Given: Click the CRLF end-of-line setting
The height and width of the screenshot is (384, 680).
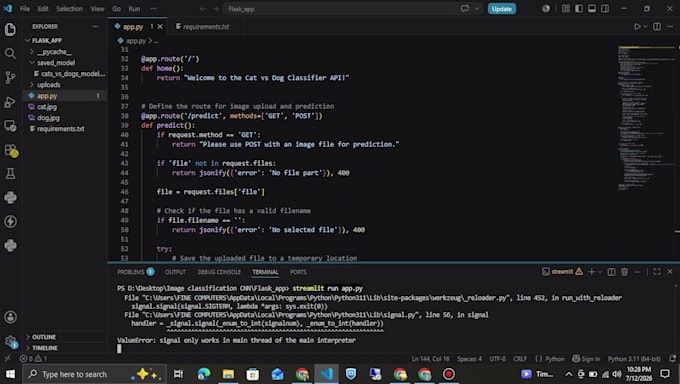Looking at the screenshot, I should pos(520,359).
